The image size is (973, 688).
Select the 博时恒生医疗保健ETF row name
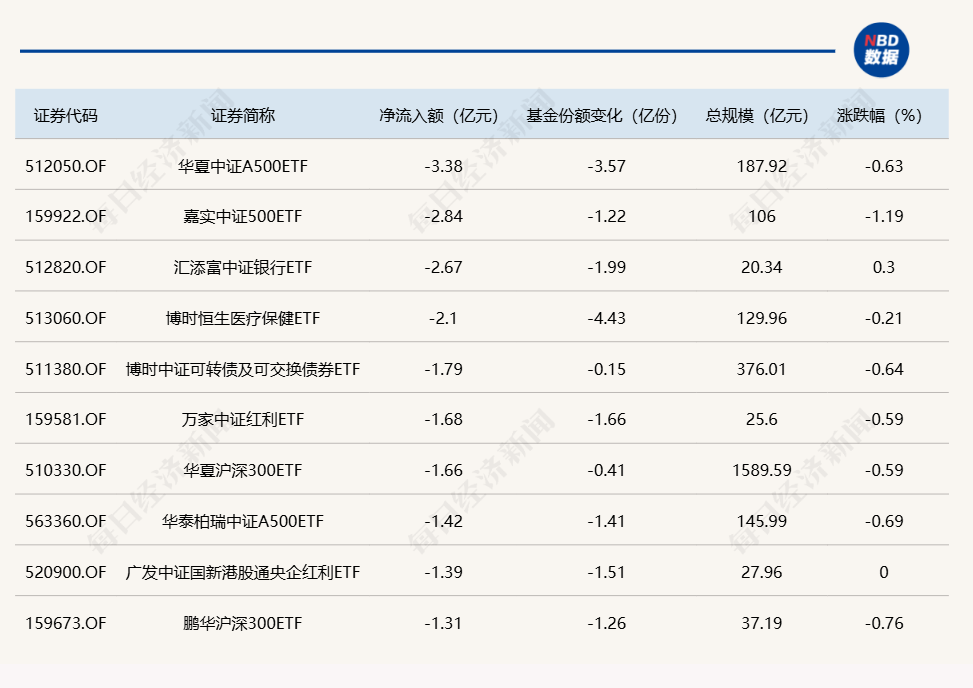(x=243, y=318)
